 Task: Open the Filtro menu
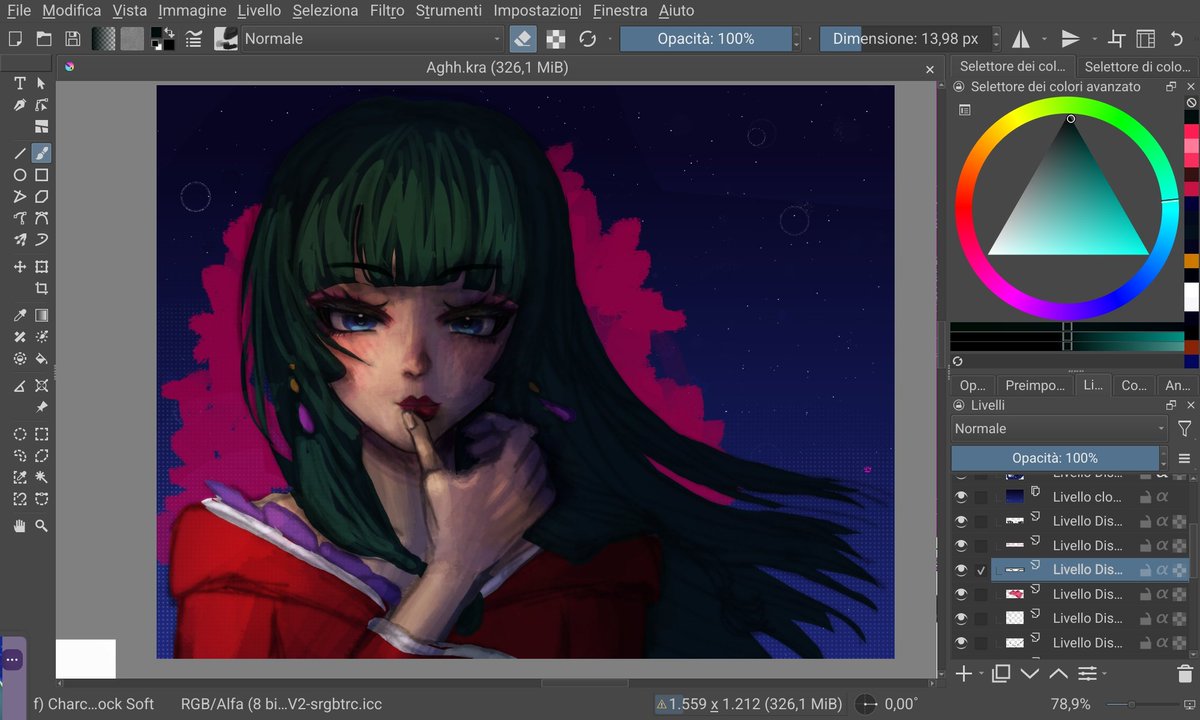tap(387, 11)
